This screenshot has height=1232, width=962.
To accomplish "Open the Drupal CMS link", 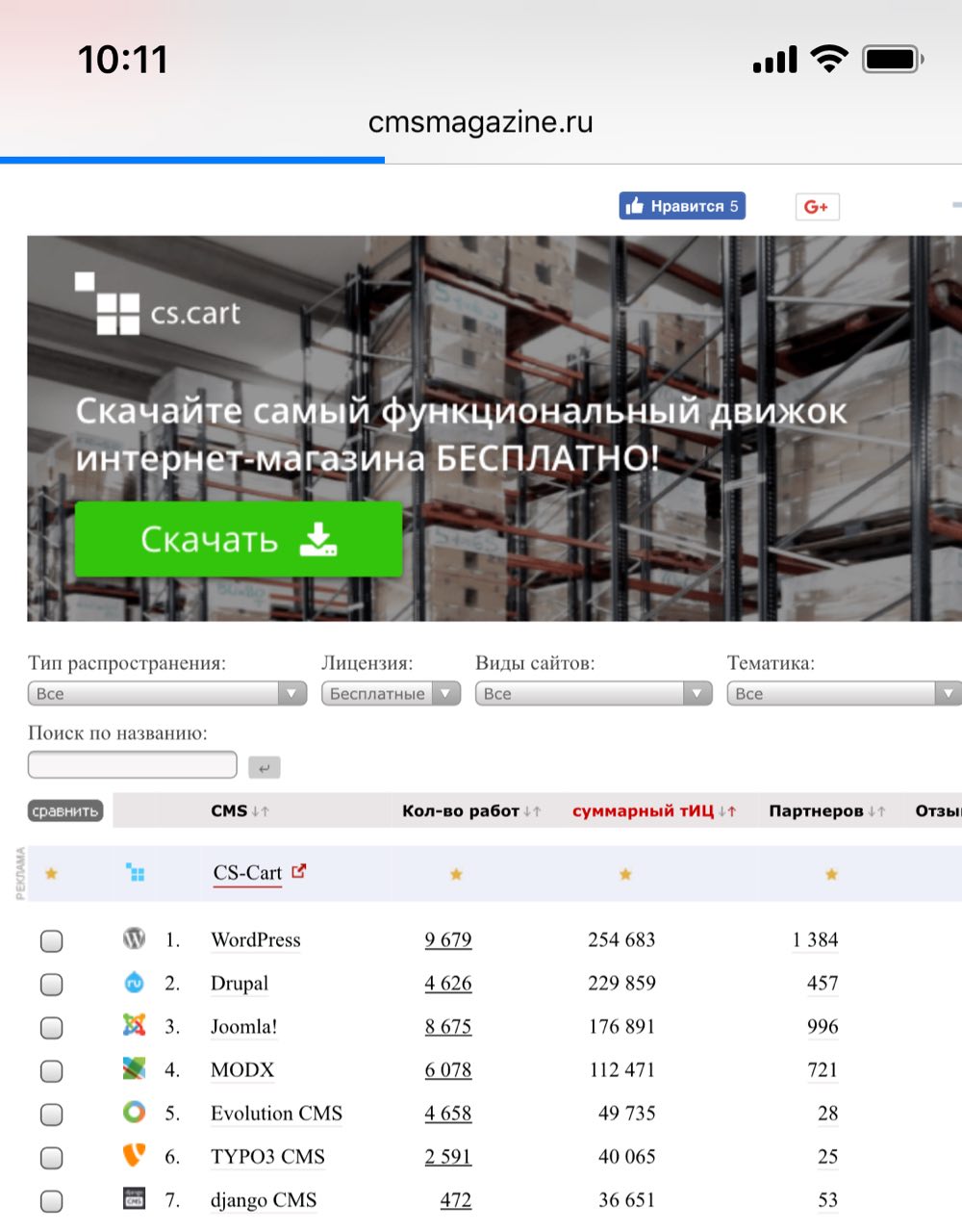I will pyautogui.click(x=240, y=984).
